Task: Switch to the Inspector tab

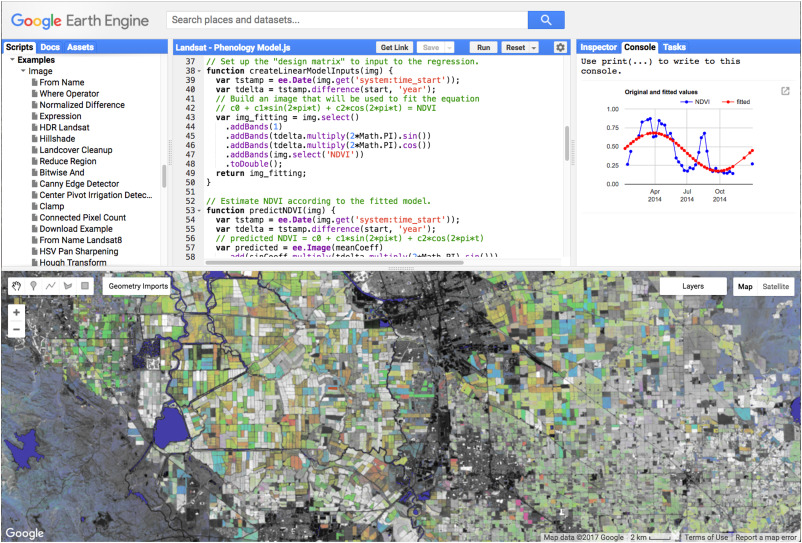Action: (598, 47)
